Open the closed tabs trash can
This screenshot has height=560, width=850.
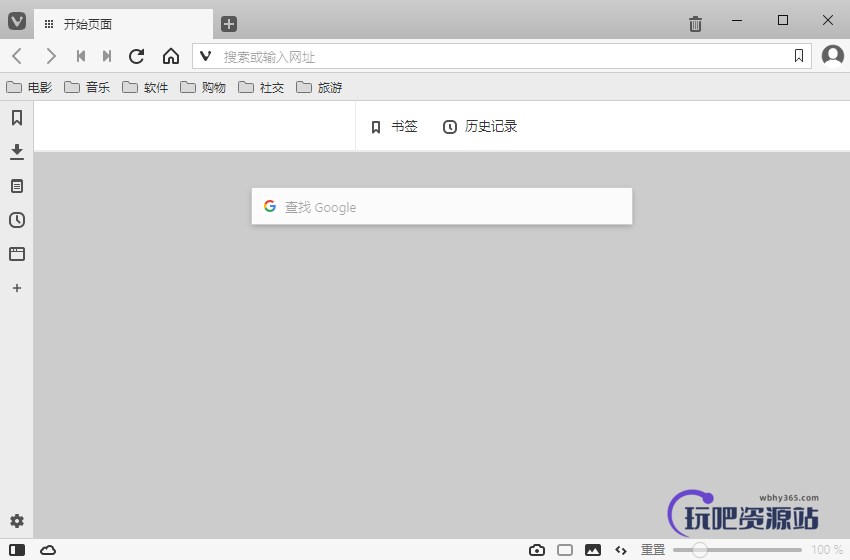695,24
